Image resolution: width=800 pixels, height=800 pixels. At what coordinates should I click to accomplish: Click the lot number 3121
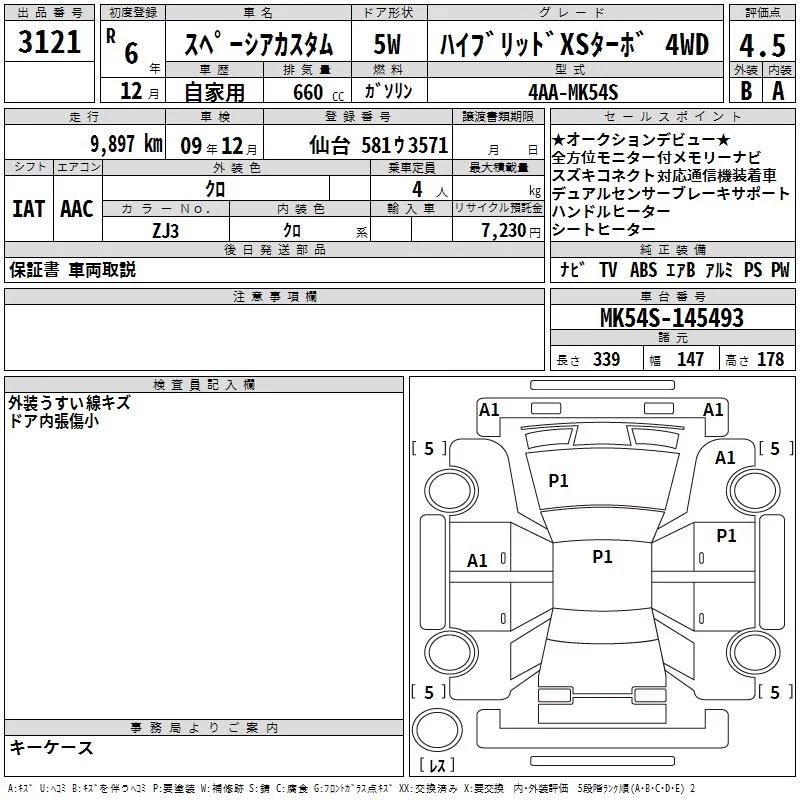coord(50,43)
